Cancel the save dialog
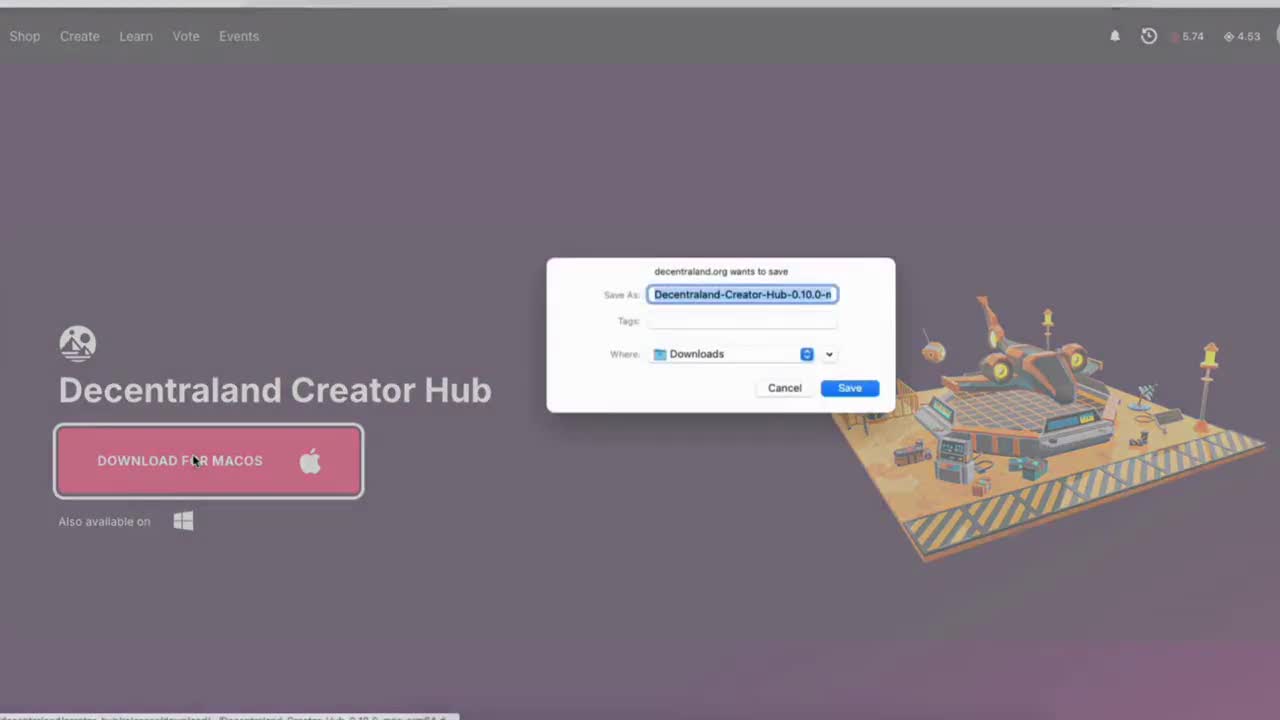Image resolution: width=1280 pixels, height=720 pixels. (x=784, y=388)
